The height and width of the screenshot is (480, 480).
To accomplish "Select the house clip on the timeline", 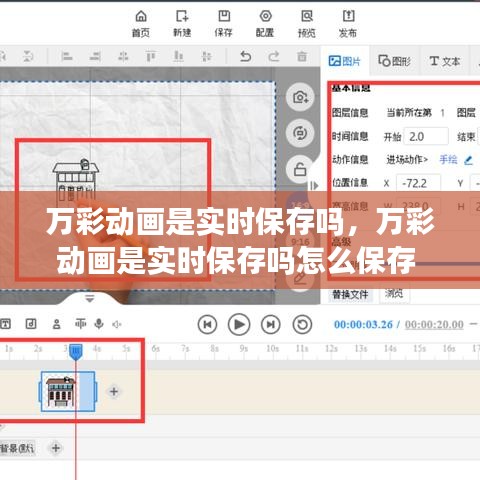I will [x=68, y=392].
